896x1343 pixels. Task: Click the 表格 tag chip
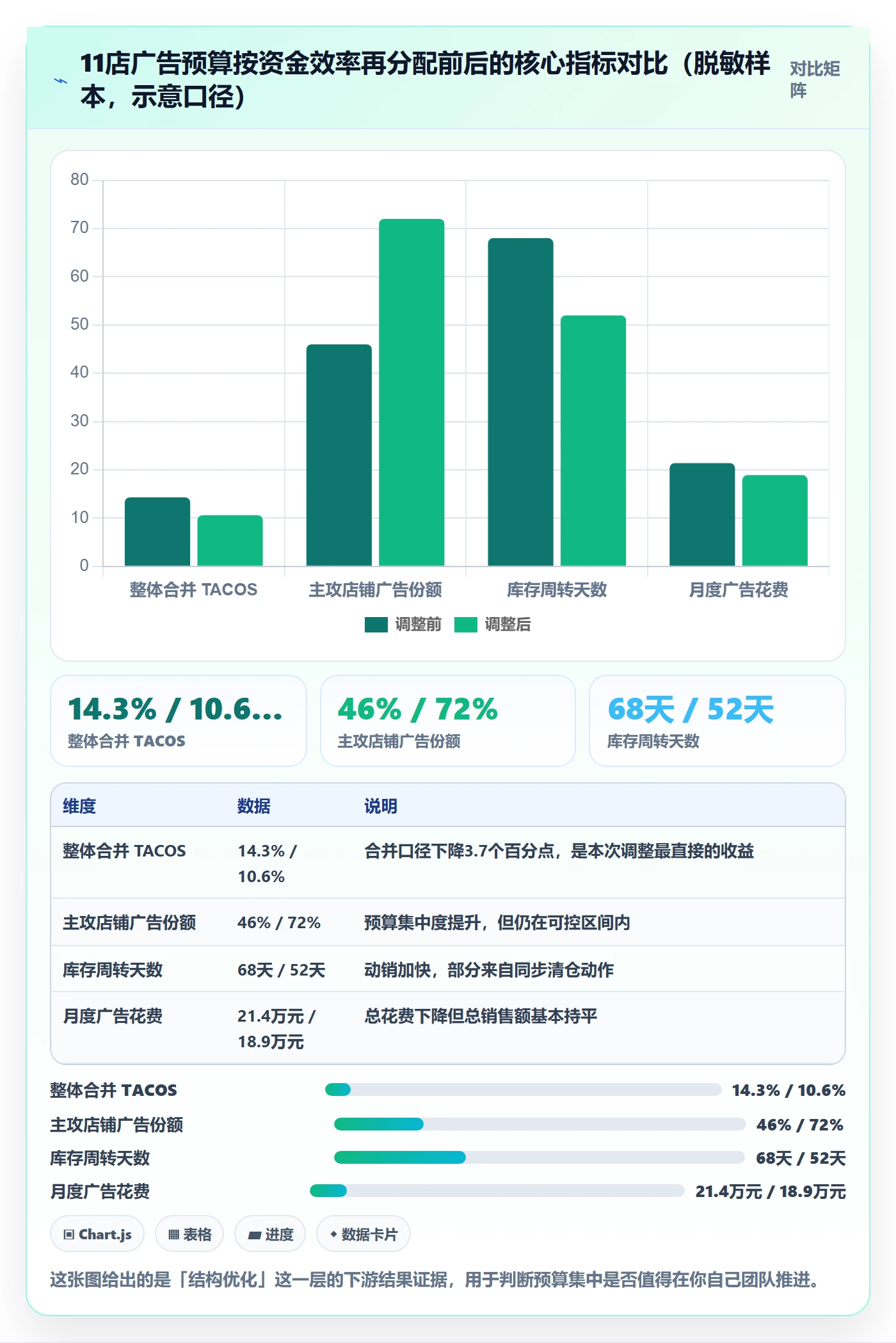click(x=189, y=1234)
